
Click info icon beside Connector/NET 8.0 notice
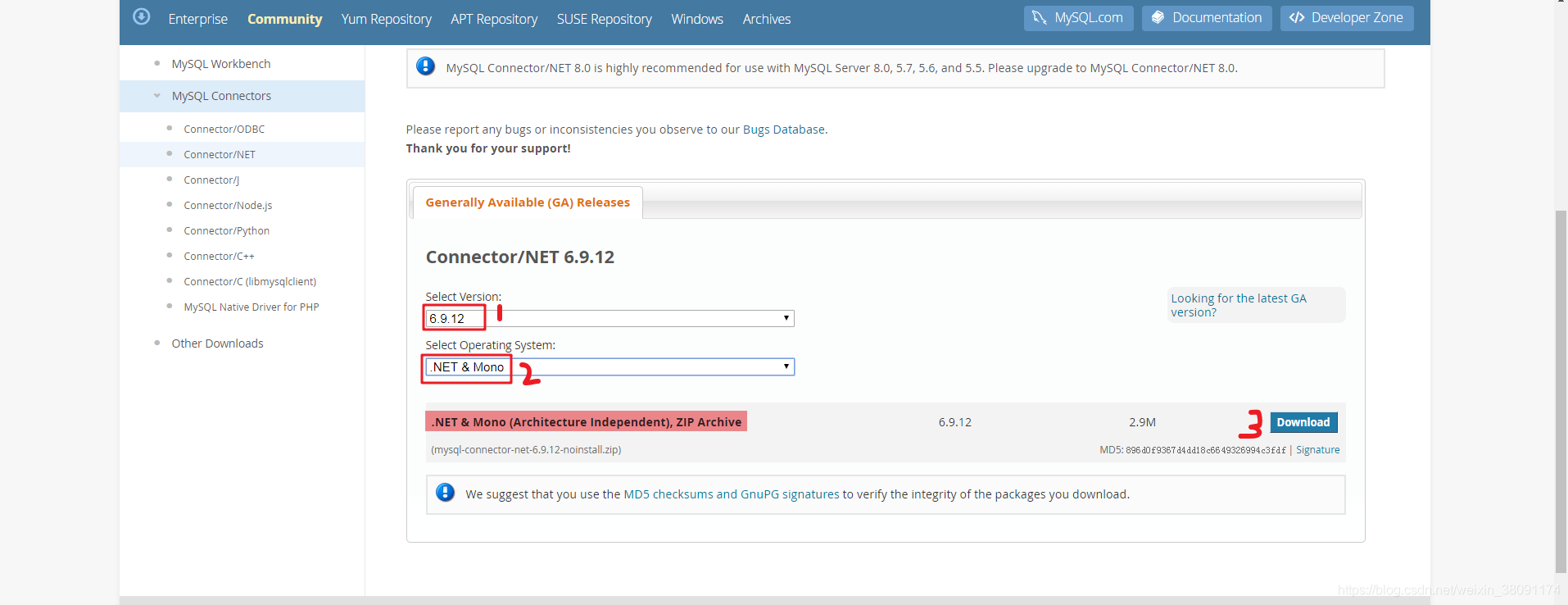425,66
